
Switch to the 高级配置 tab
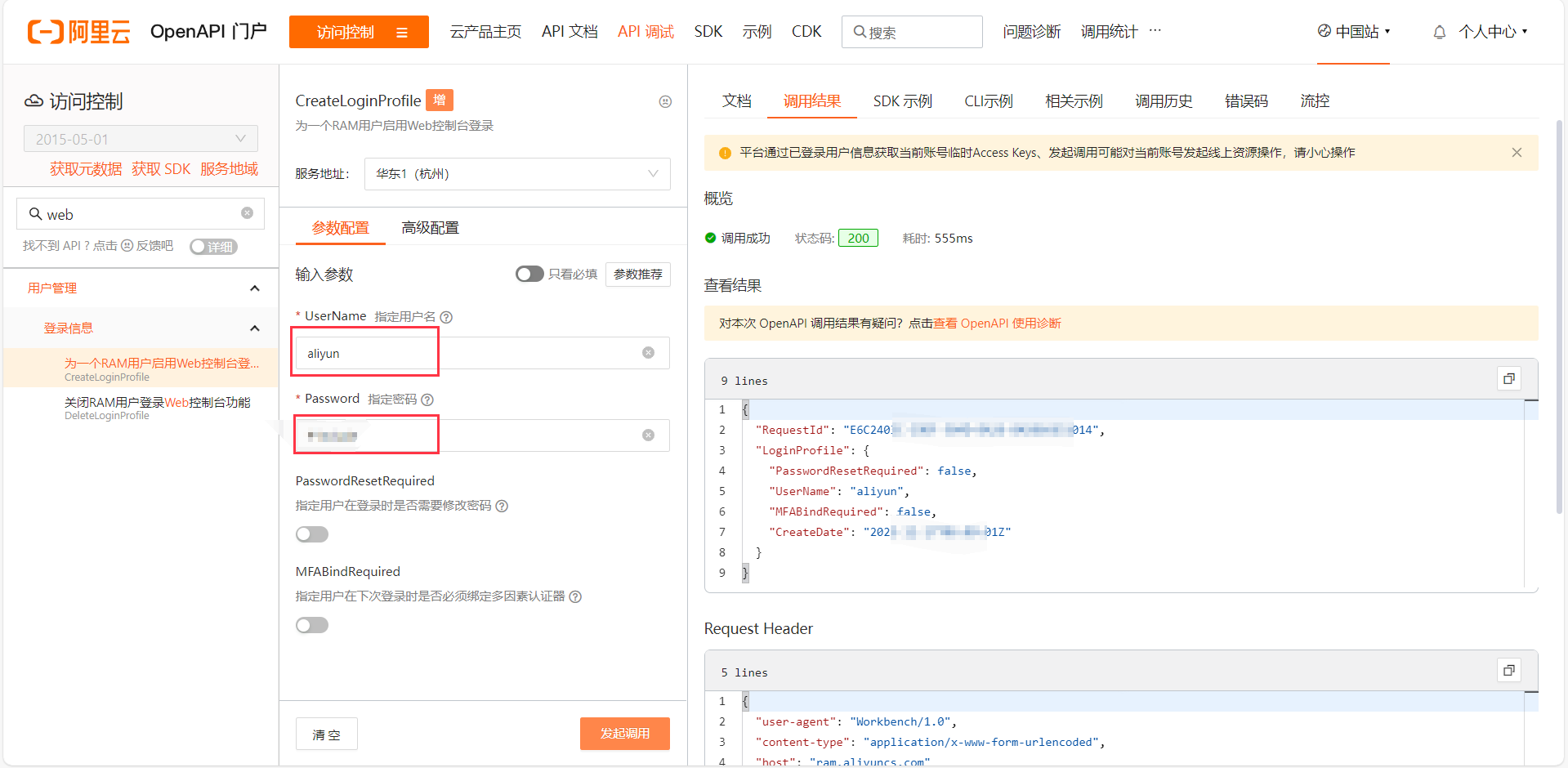(x=431, y=228)
